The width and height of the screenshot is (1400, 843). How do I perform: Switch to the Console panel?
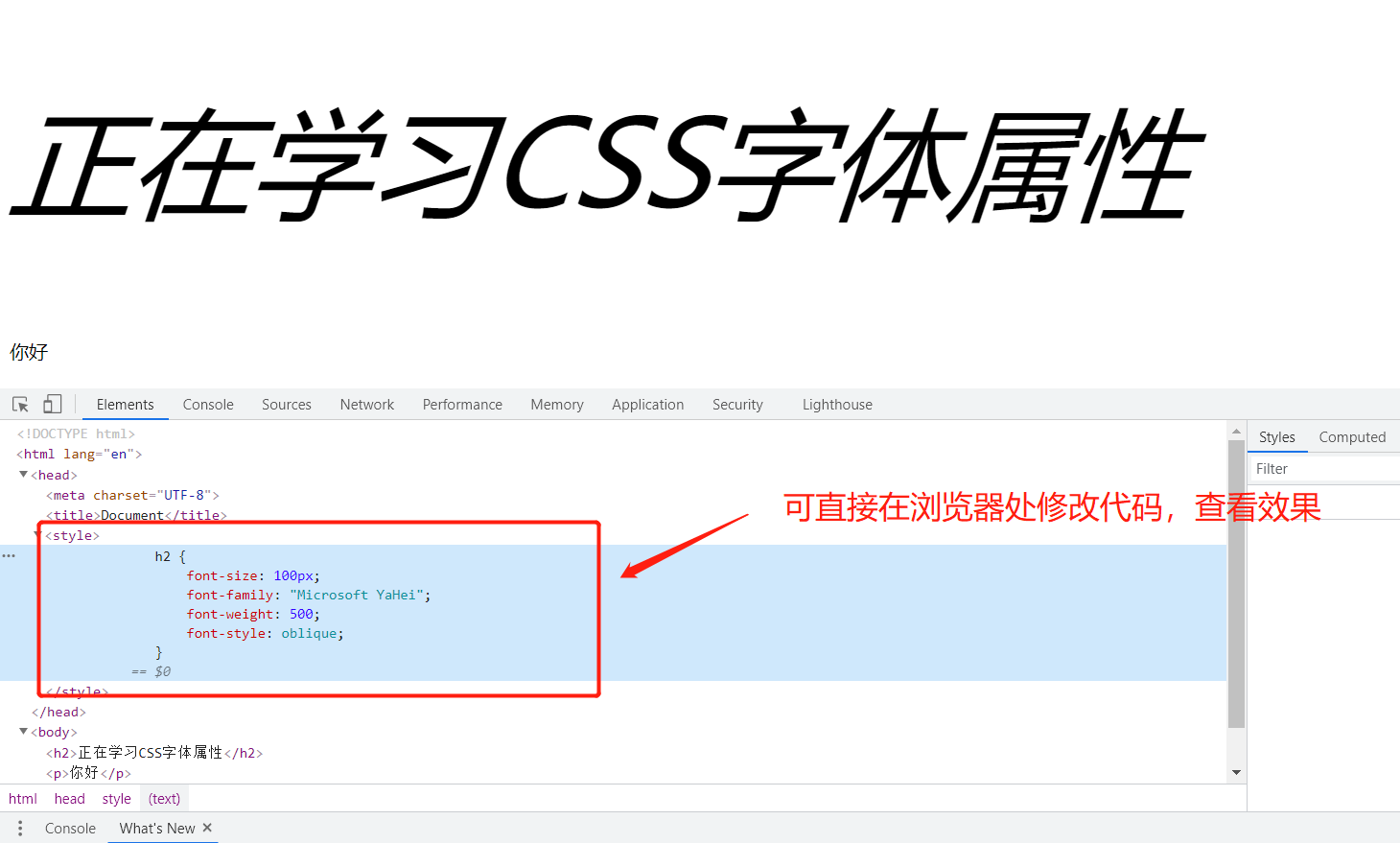pos(207,404)
